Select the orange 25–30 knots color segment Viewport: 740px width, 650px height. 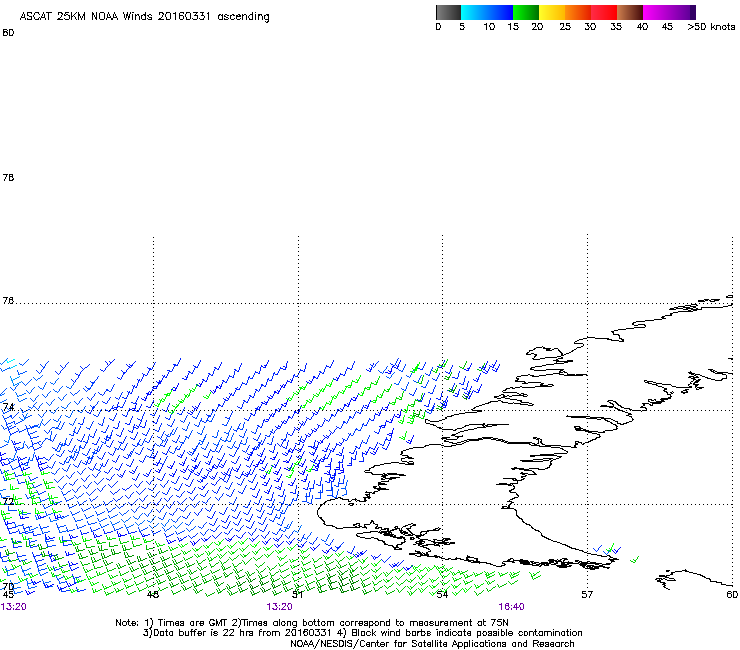(578, 12)
